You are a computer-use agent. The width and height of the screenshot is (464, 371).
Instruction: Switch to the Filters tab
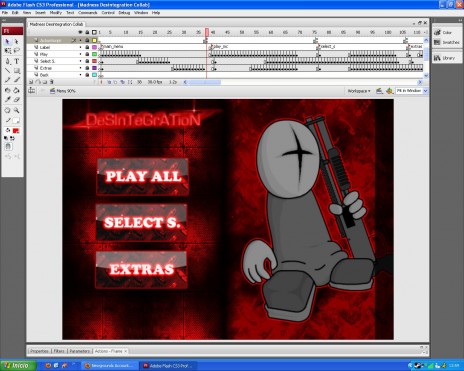[x=59, y=351]
